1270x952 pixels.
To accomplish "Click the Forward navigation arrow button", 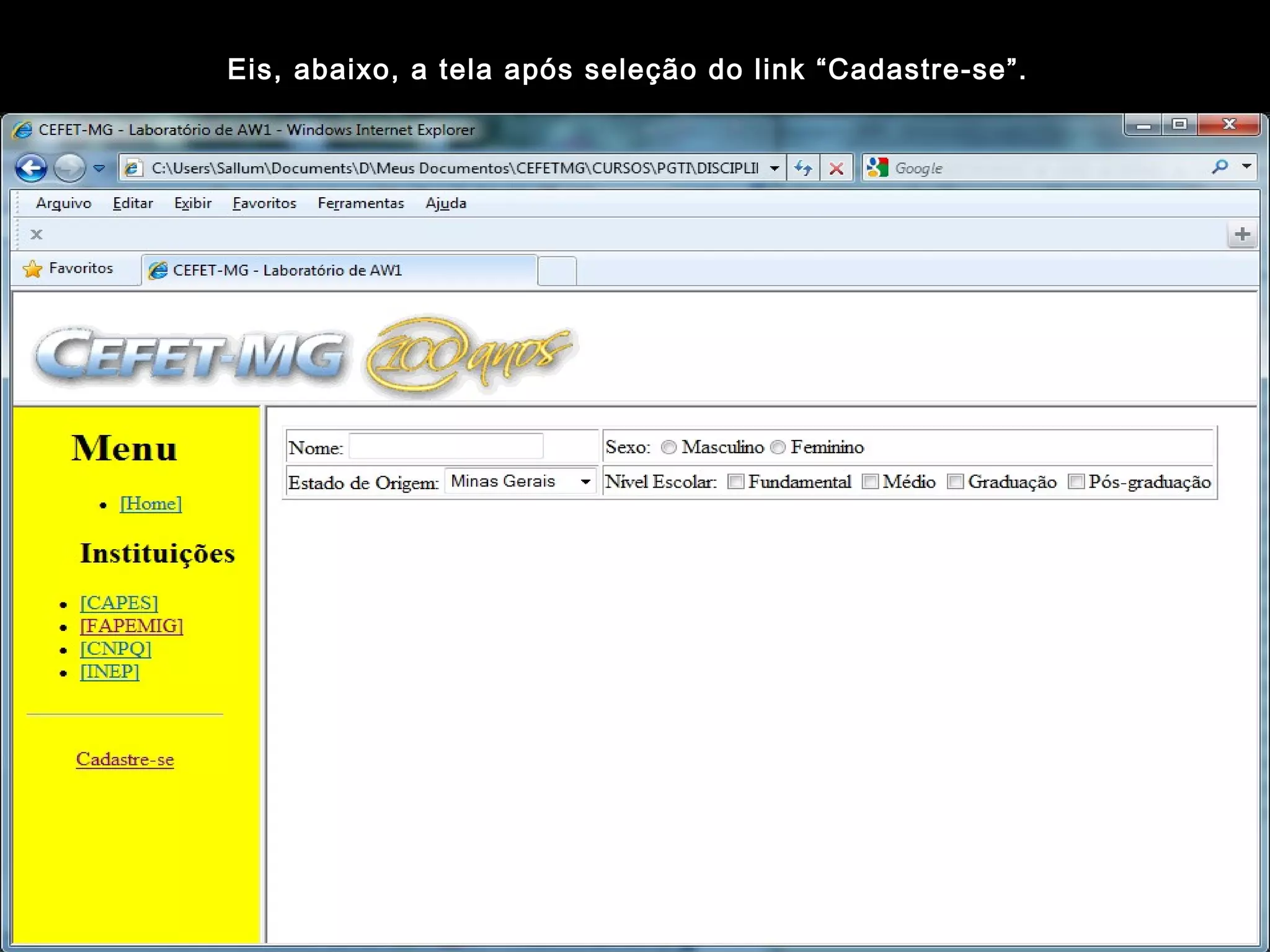I will pos(69,168).
